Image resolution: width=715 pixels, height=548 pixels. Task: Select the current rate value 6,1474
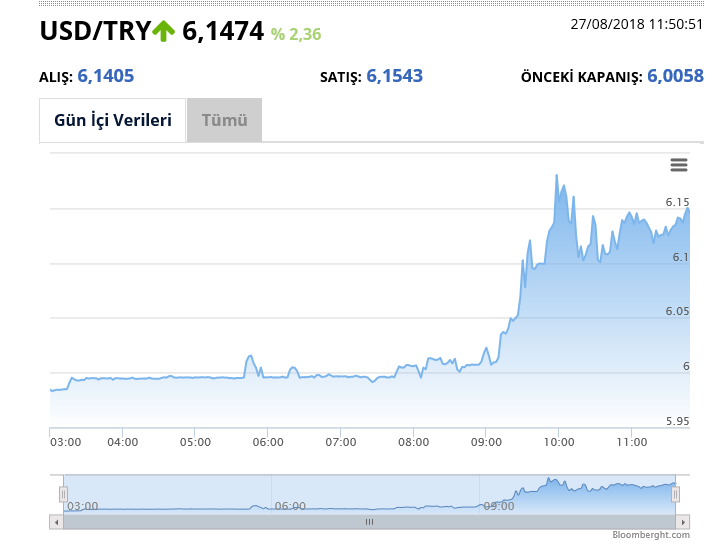[x=223, y=31]
